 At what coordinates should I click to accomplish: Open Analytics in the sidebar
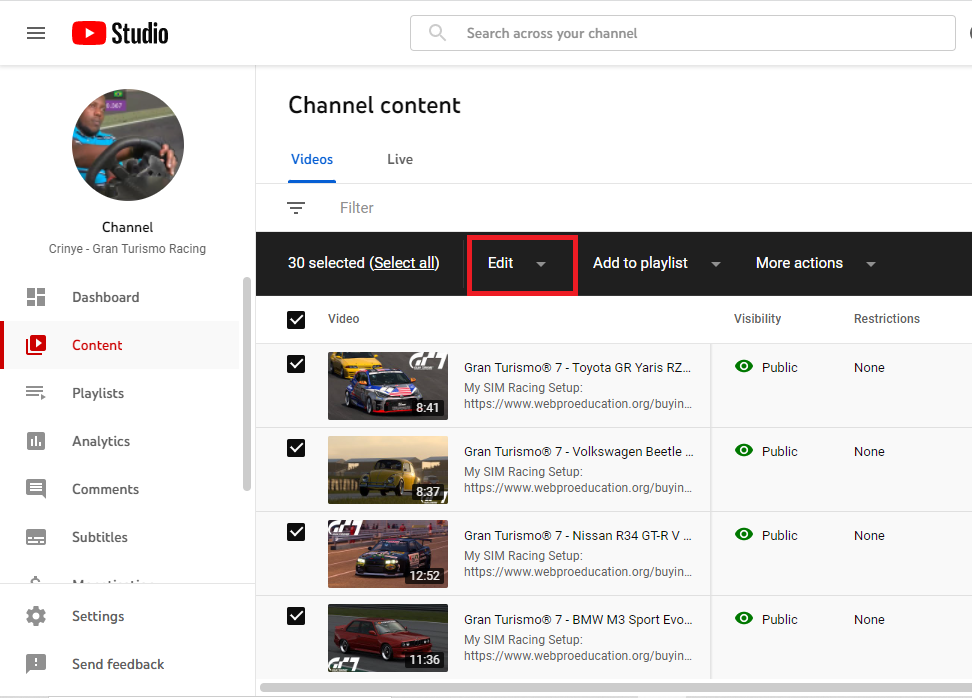(x=120, y=441)
